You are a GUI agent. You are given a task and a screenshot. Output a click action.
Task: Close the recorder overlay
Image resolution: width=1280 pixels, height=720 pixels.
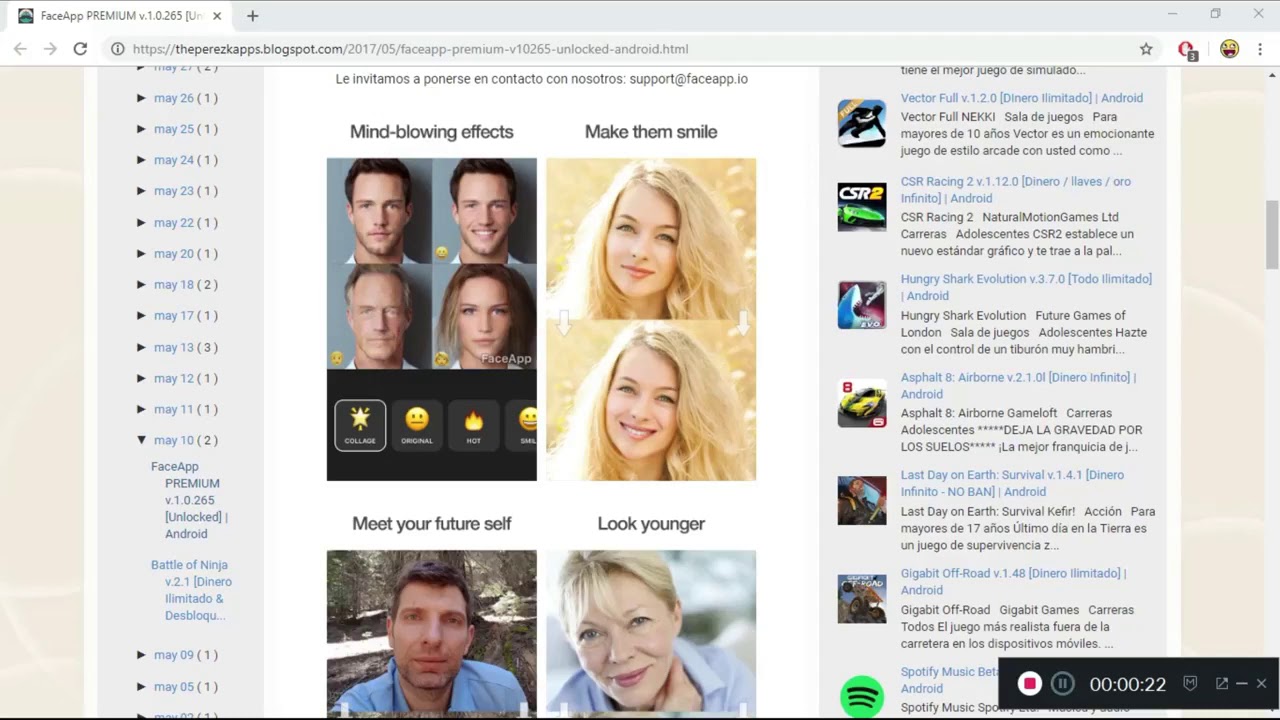coord(1261,684)
